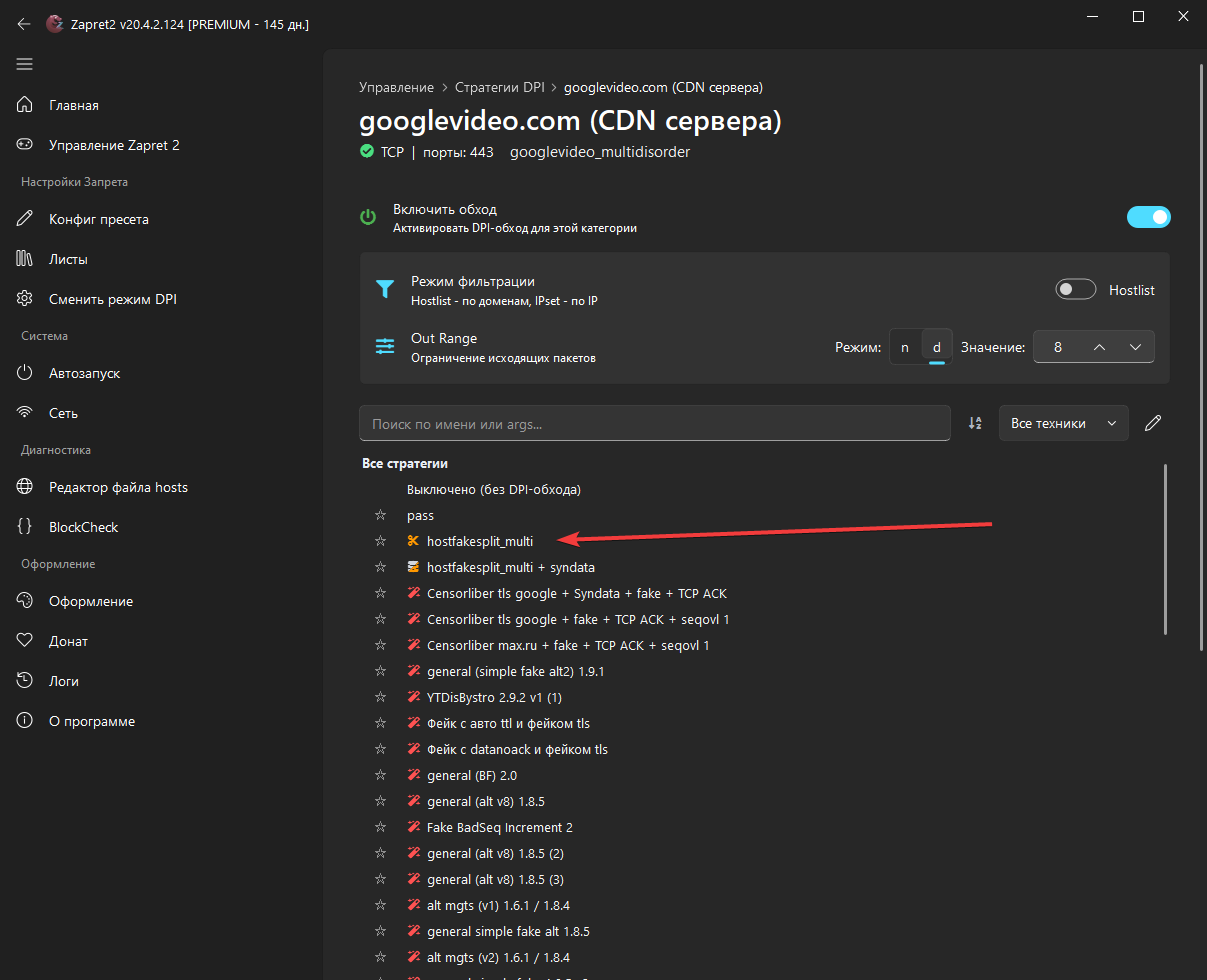Choose general (simple fake alt2) 1.9.1
1207x980 pixels.
516,671
